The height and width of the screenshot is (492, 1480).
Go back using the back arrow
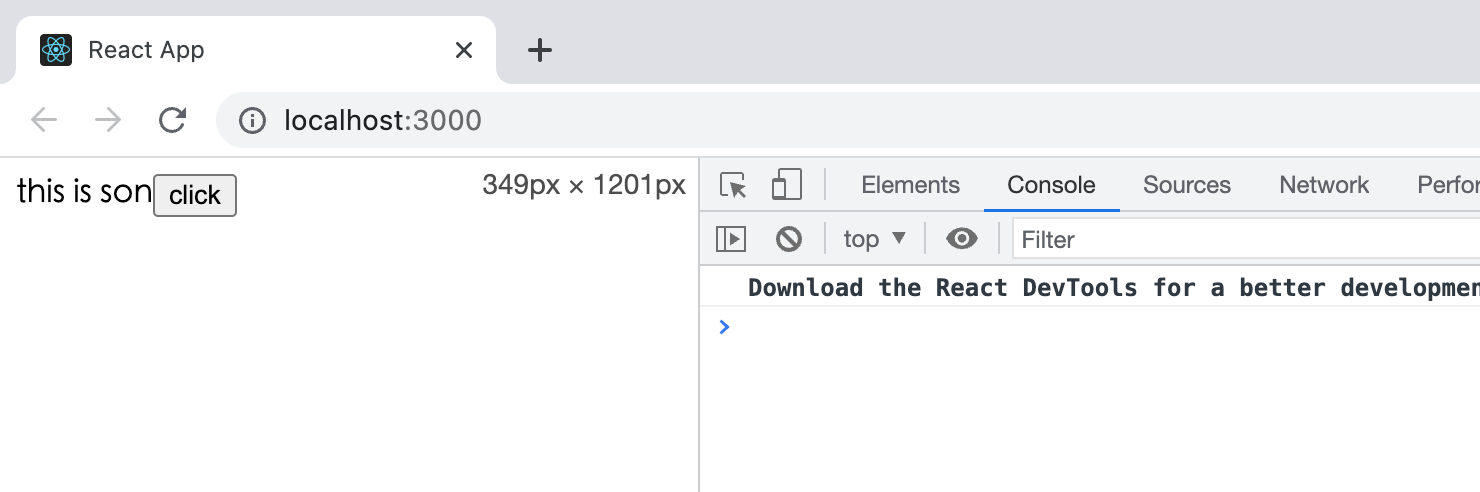[44, 121]
